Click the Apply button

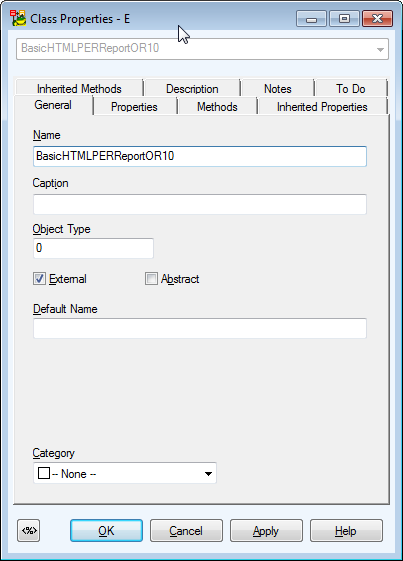point(266,531)
